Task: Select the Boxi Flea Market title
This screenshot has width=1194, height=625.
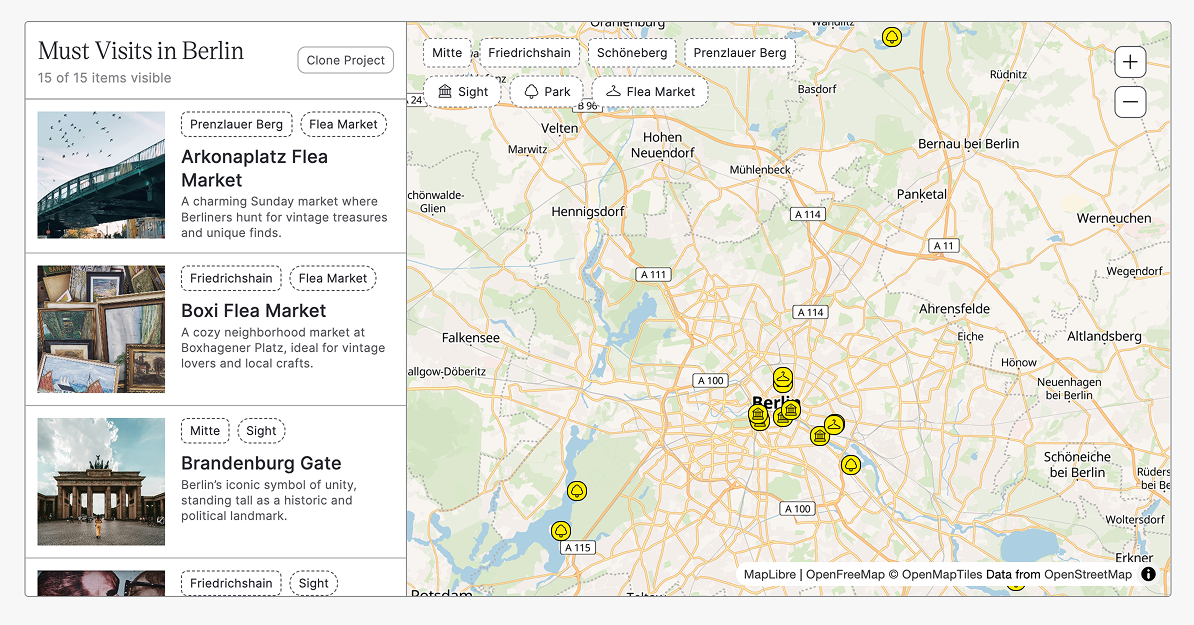Action: 254,311
